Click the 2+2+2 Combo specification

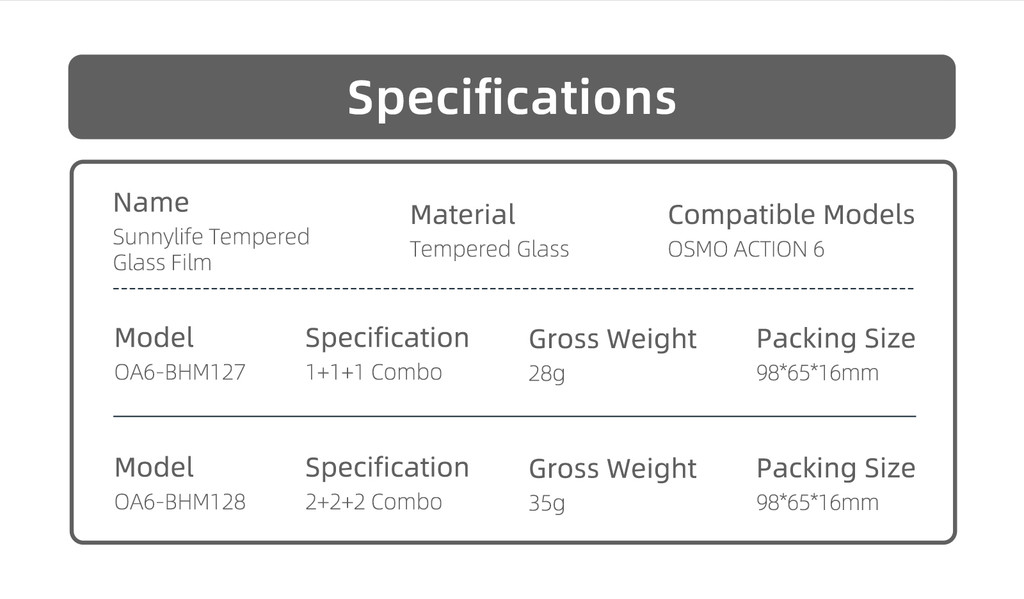click(x=373, y=501)
